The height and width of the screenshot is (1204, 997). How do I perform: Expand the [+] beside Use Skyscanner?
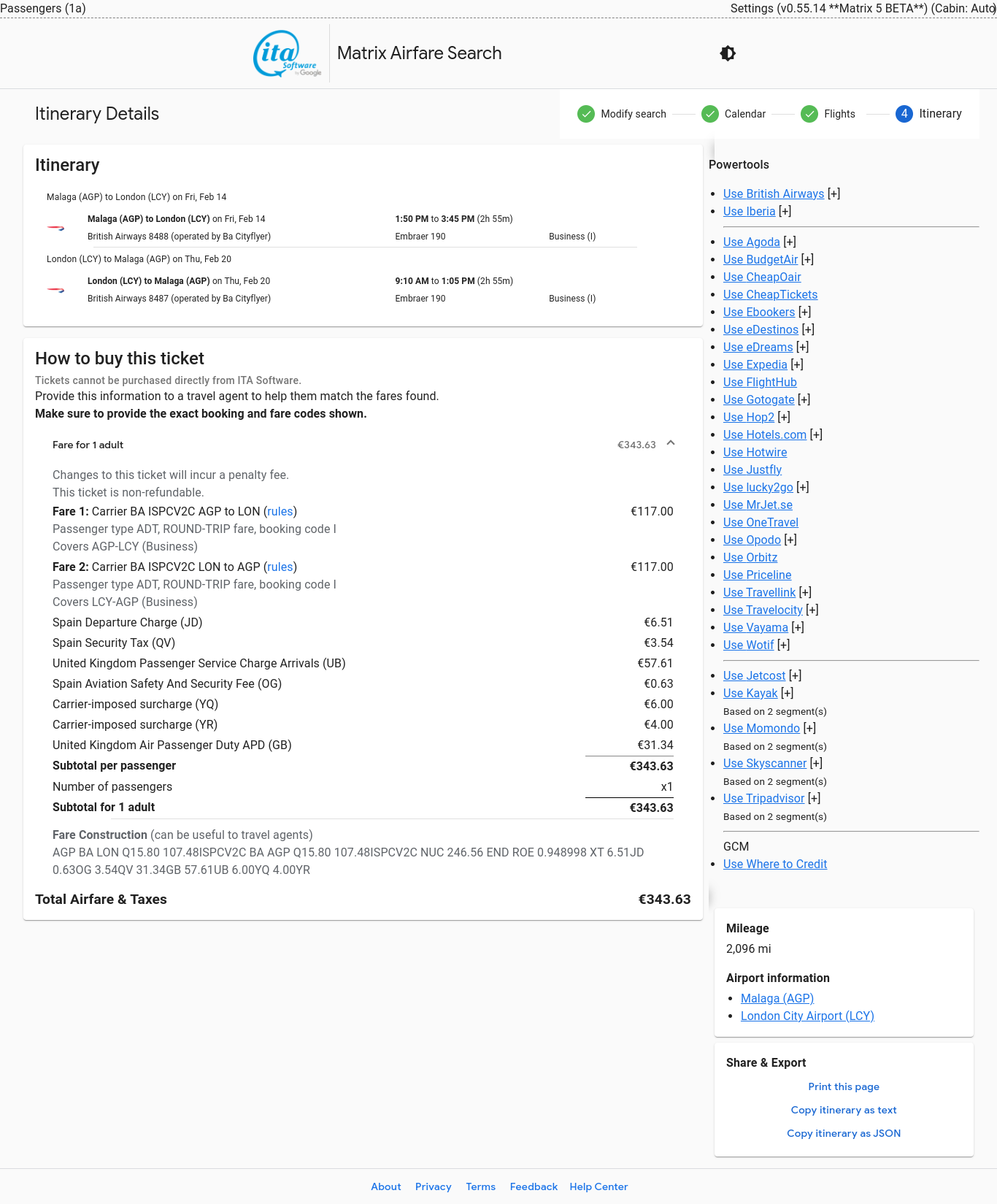[816, 763]
